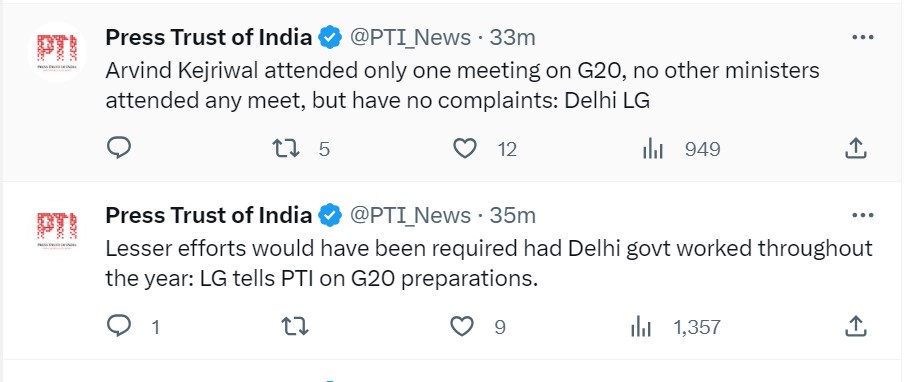
Task: Open more options on the 33m tweet
Action: point(862,37)
